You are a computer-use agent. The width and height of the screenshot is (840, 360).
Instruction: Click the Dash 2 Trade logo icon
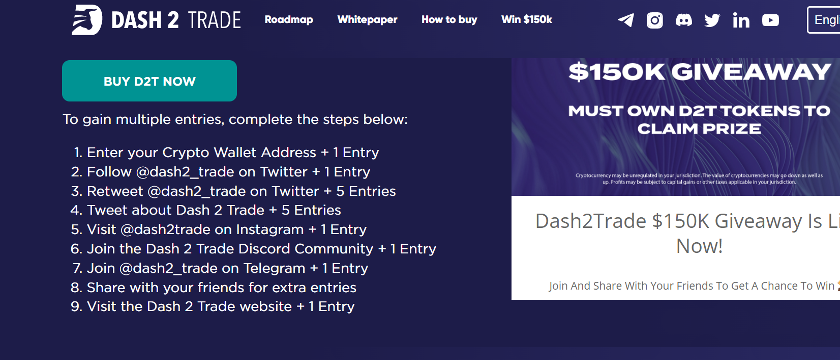(87, 20)
